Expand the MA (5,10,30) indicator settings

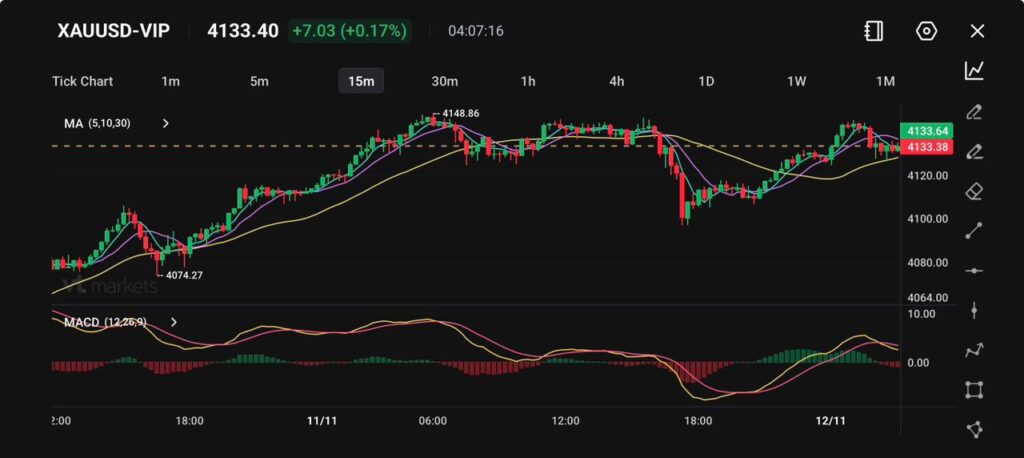166,124
